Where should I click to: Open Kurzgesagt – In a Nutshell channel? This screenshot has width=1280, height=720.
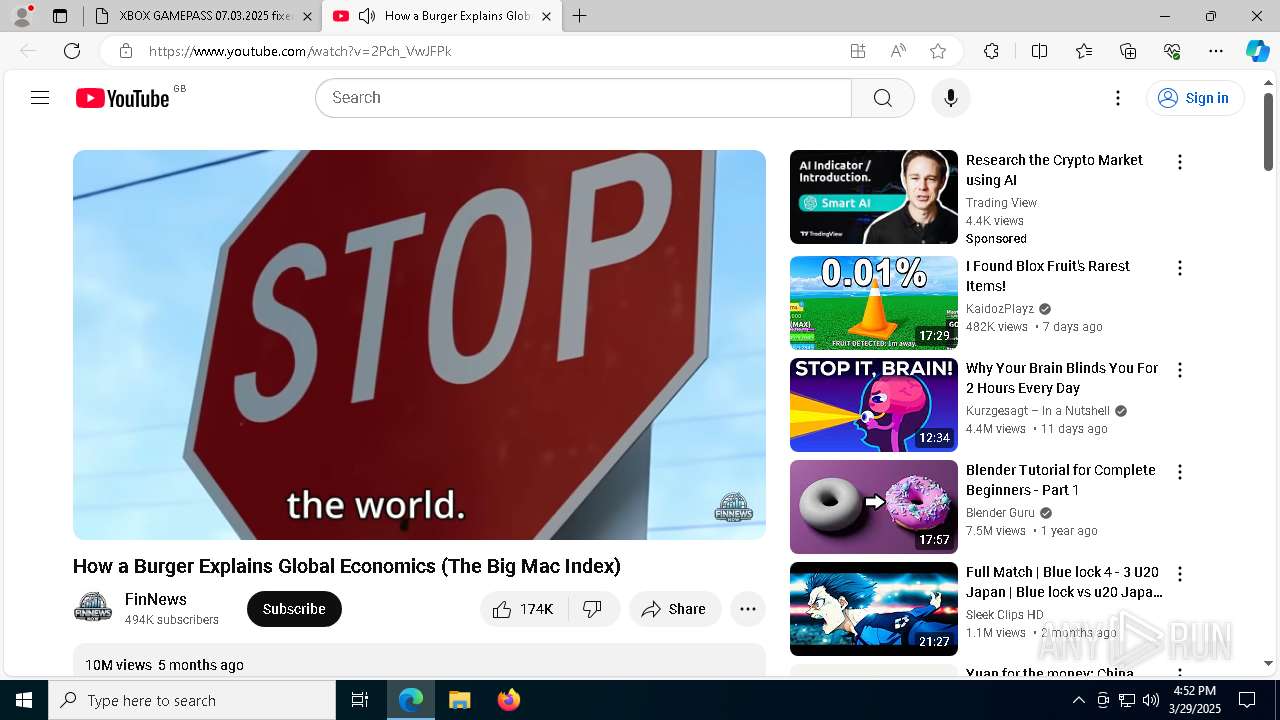pos(1038,411)
